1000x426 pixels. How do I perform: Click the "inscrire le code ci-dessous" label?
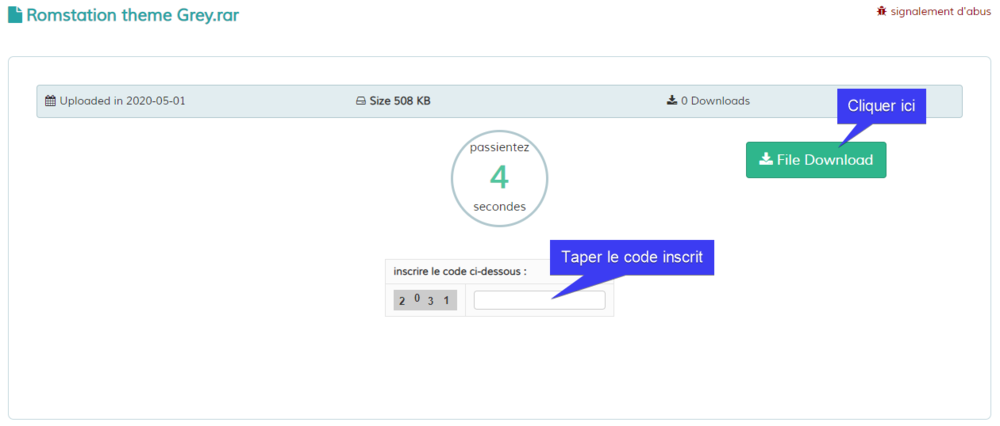click(460, 271)
